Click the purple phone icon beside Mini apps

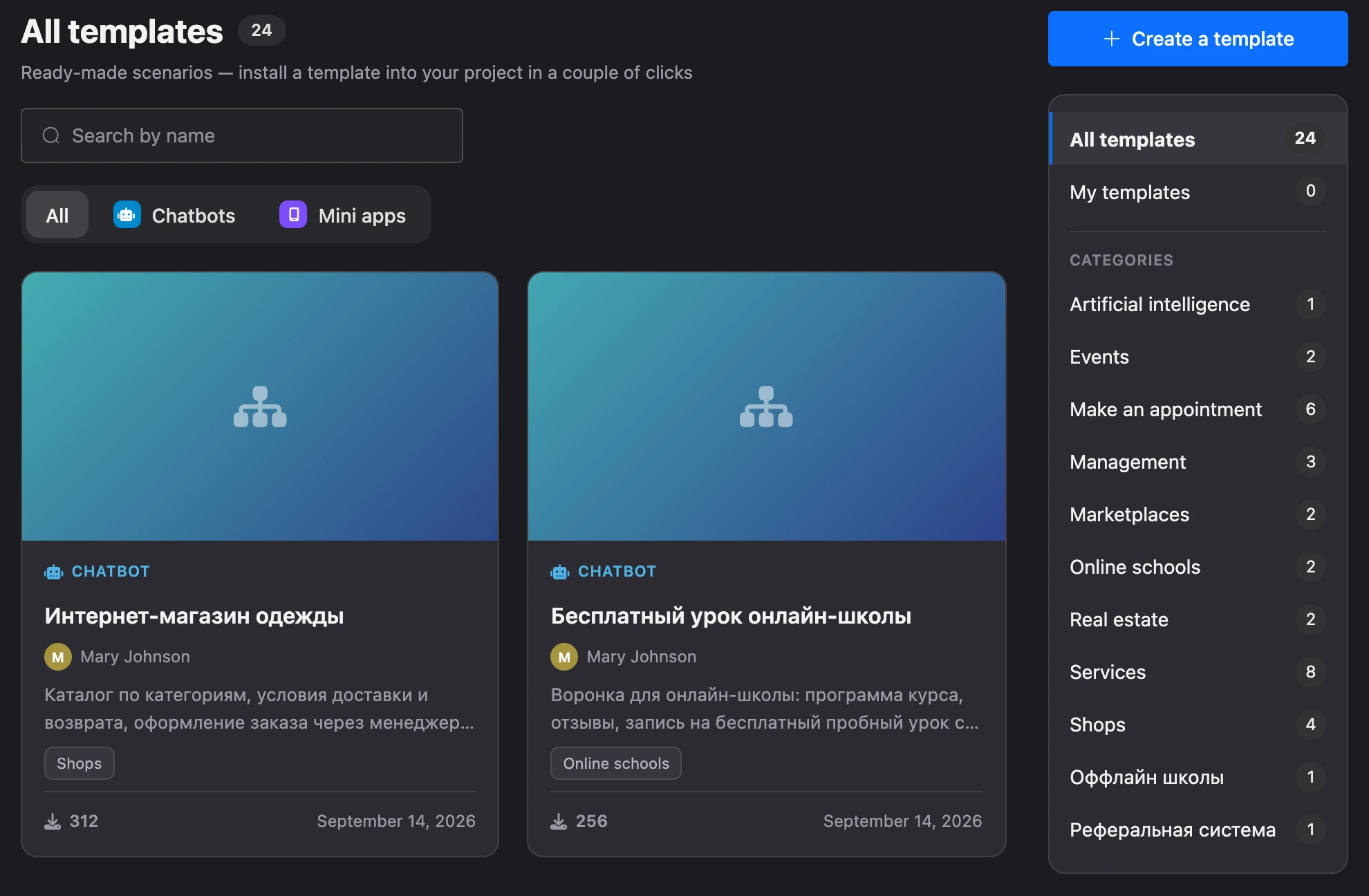coord(293,215)
